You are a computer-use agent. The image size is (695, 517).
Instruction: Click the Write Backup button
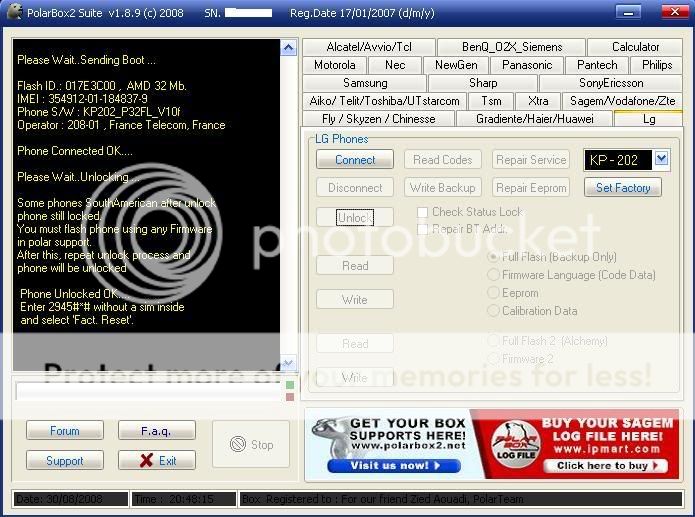pos(442,188)
